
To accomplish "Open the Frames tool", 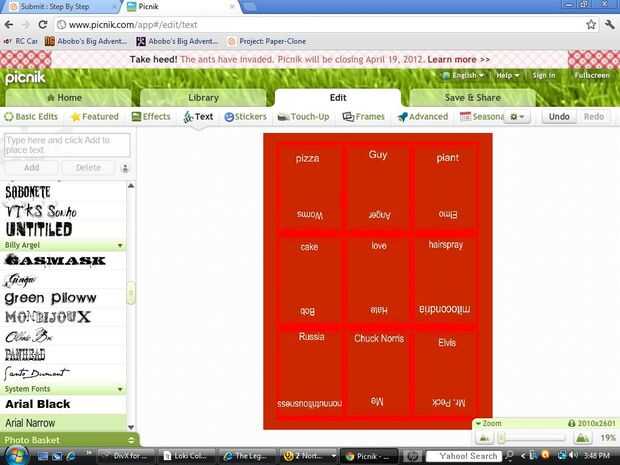I will 363,117.
